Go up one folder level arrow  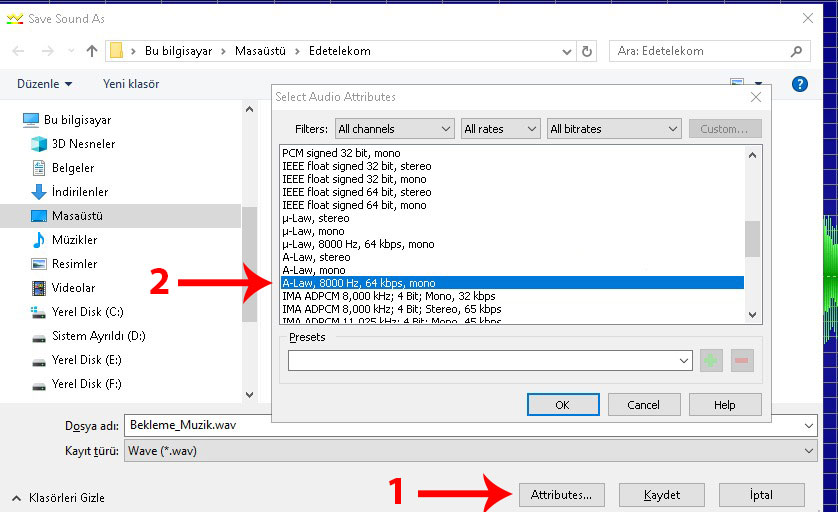(92, 51)
